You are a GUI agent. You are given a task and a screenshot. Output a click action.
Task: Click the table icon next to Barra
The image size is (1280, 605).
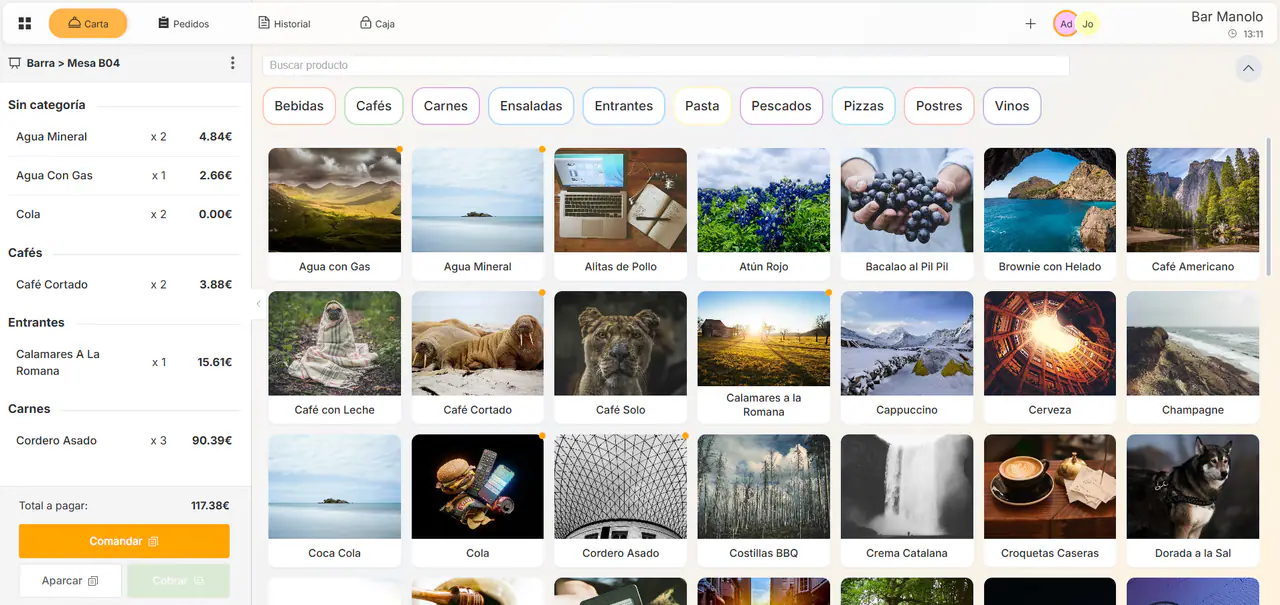[15, 63]
